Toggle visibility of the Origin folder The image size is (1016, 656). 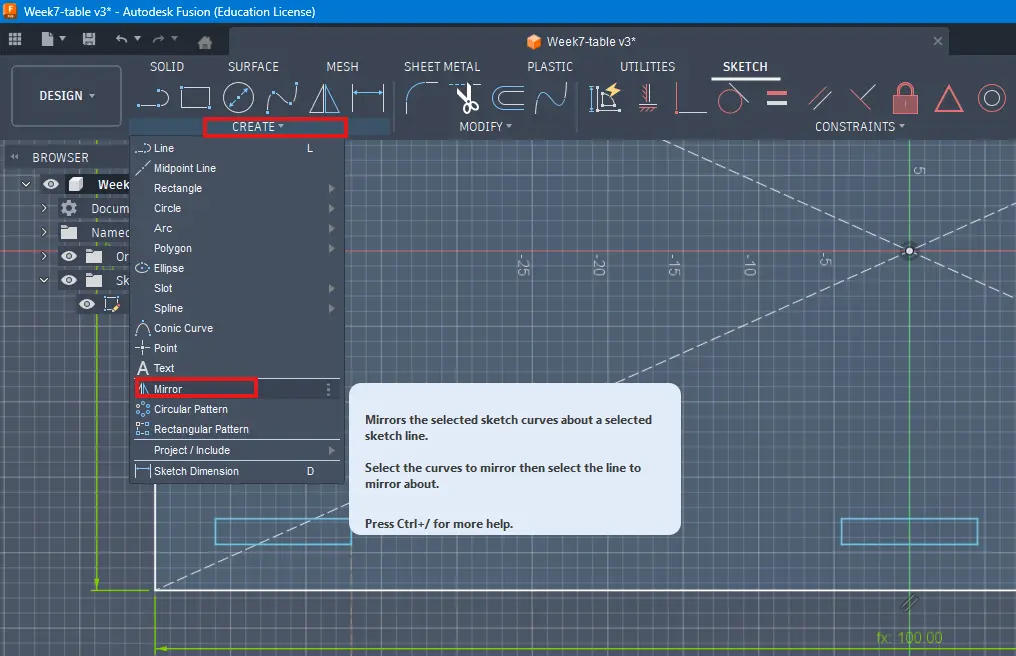69,256
